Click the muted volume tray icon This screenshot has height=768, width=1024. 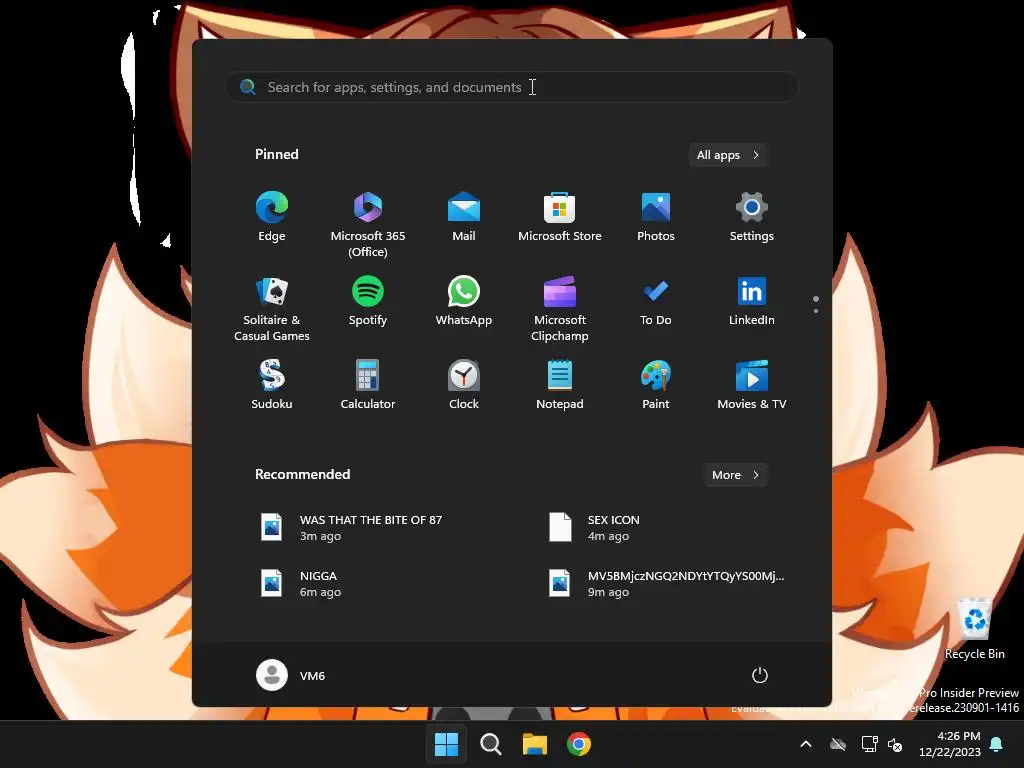pyautogui.click(x=895, y=744)
